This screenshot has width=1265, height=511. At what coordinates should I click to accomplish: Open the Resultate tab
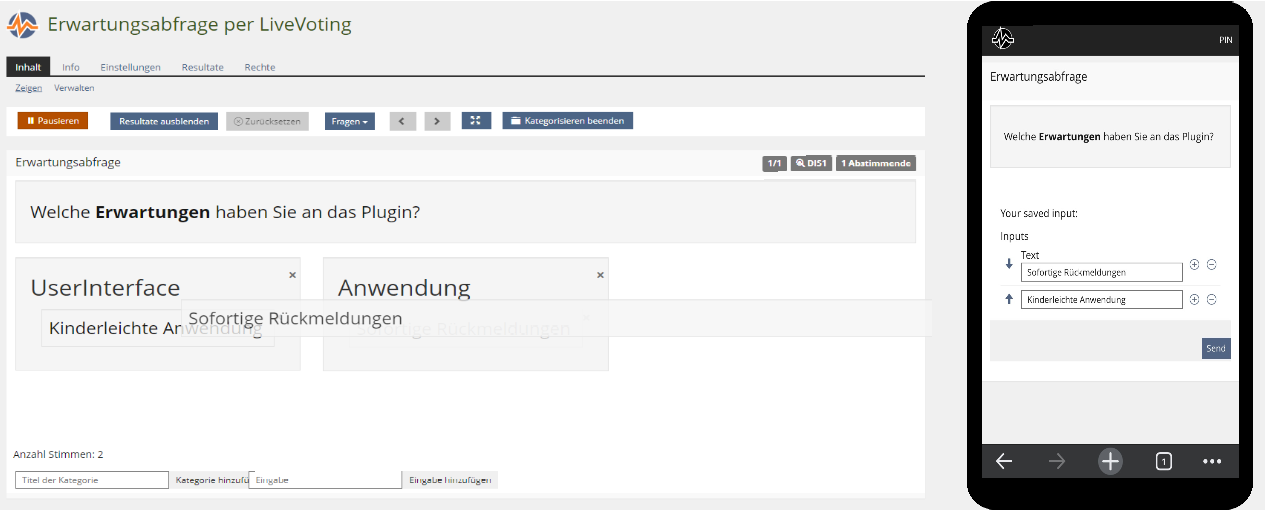(x=202, y=67)
